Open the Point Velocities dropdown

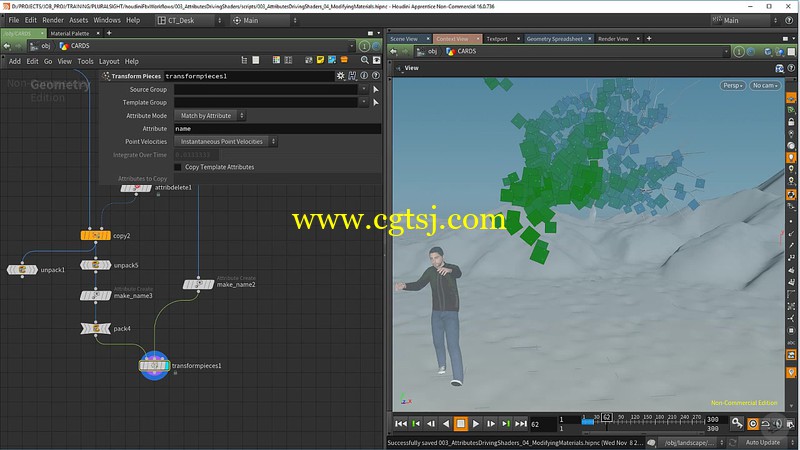pyautogui.click(x=226, y=142)
